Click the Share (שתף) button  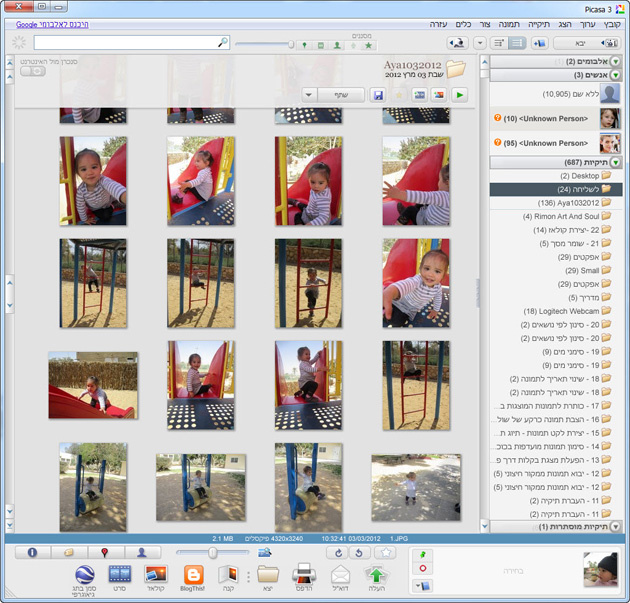[341, 95]
